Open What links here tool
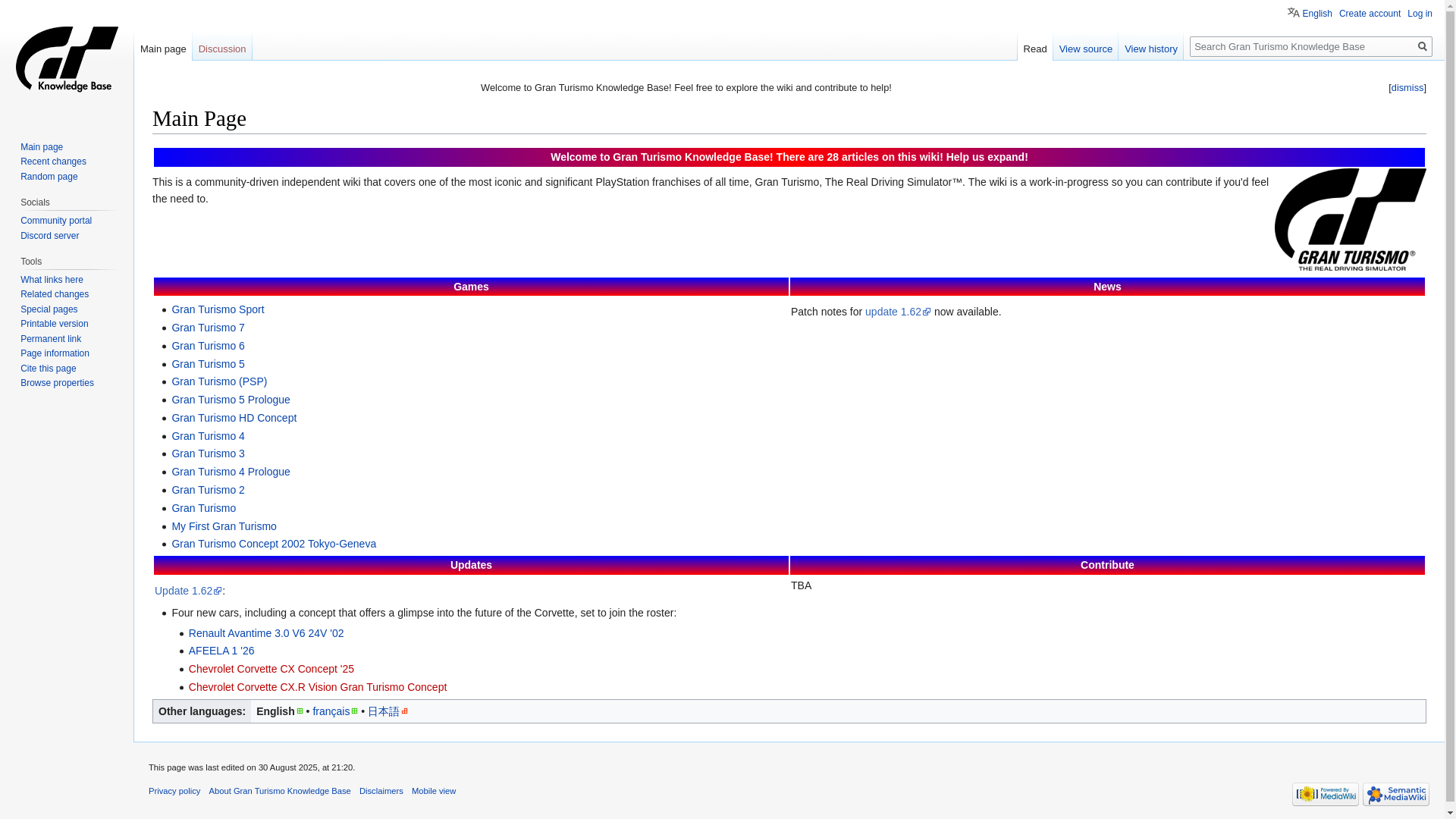This screenshot has height=819, width=1456. pos(52,280)
